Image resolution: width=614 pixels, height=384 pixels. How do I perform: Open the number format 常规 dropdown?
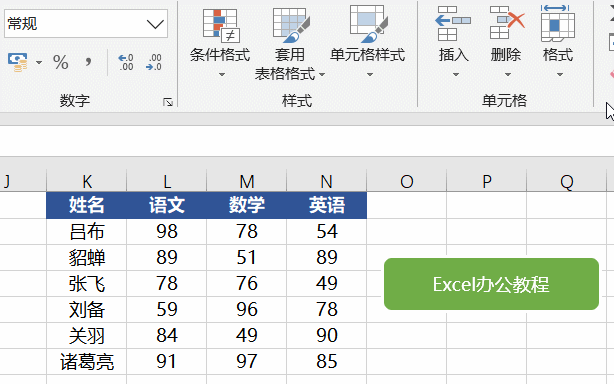(x=155, y=24)
